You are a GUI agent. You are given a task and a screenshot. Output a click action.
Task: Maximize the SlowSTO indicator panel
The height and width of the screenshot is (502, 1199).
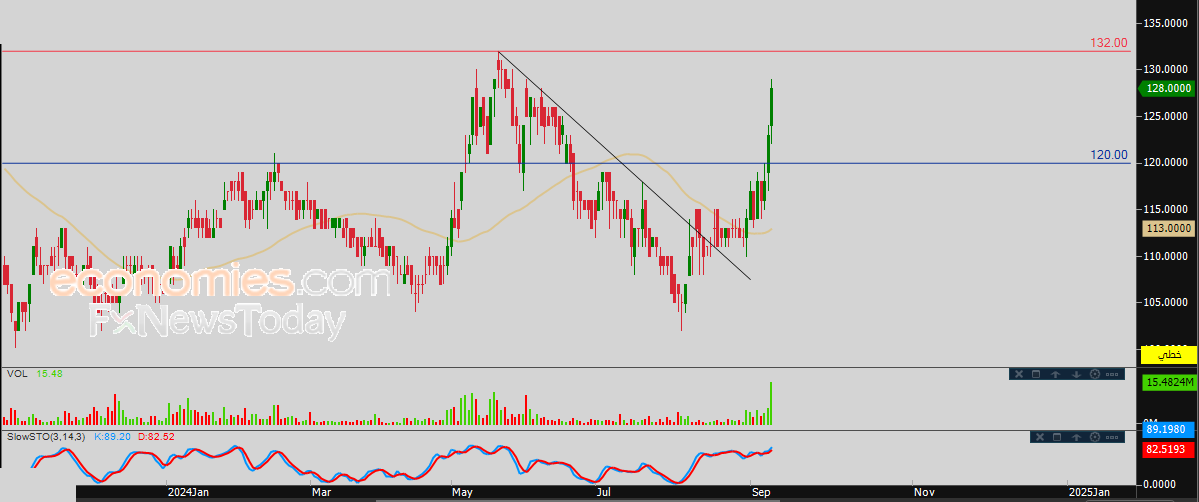click(x=1057, y=437)
